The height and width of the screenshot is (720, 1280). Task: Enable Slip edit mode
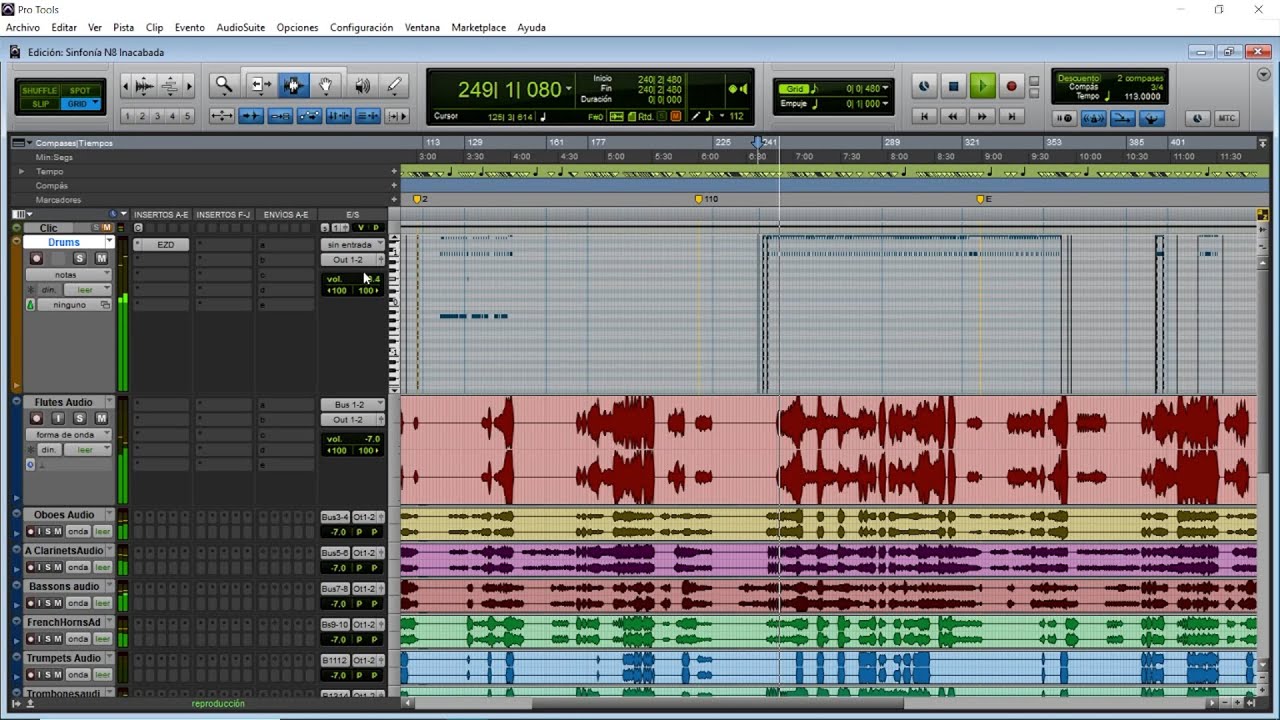click(x=40, y=104)
